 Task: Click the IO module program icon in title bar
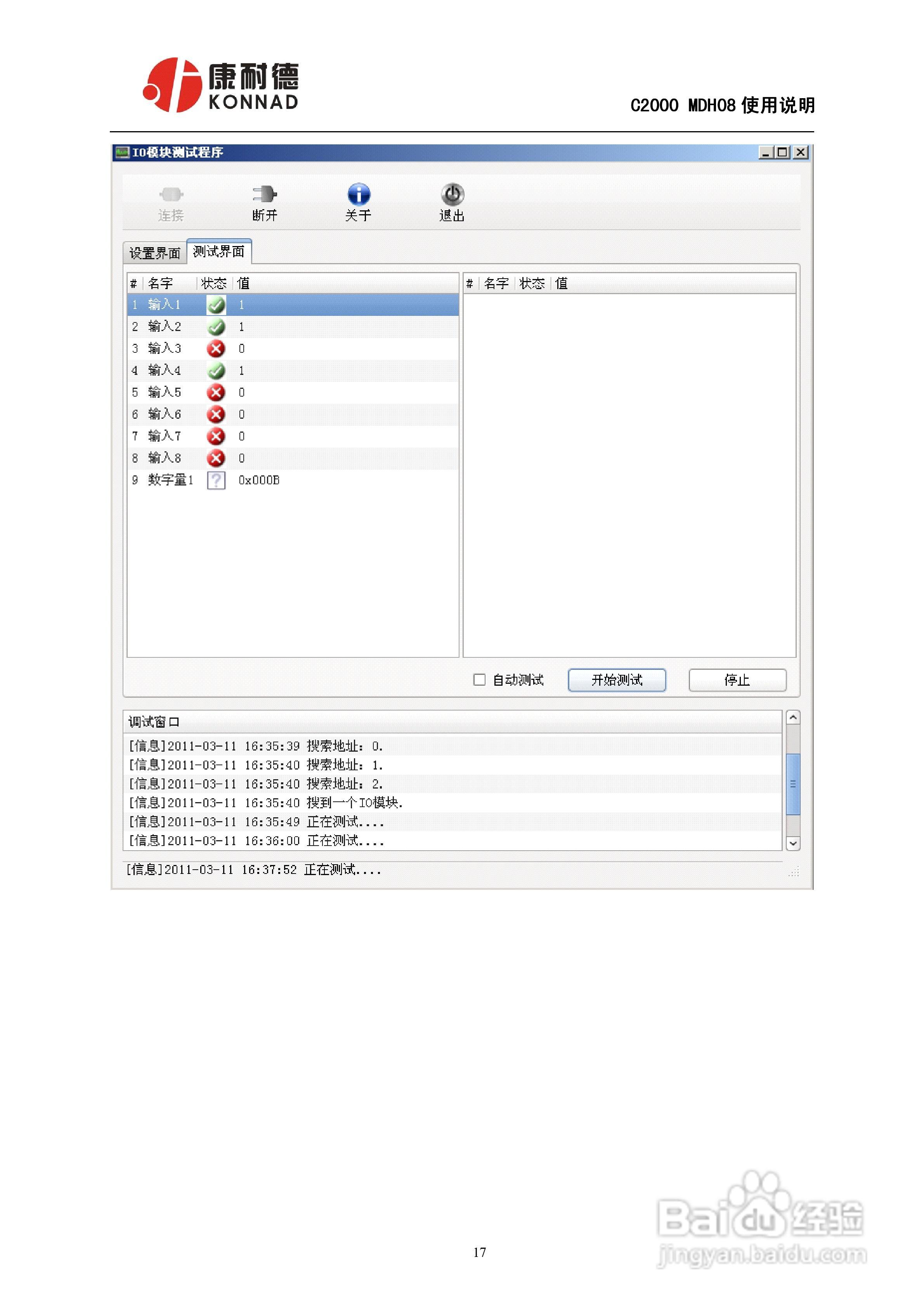point(122,153)
